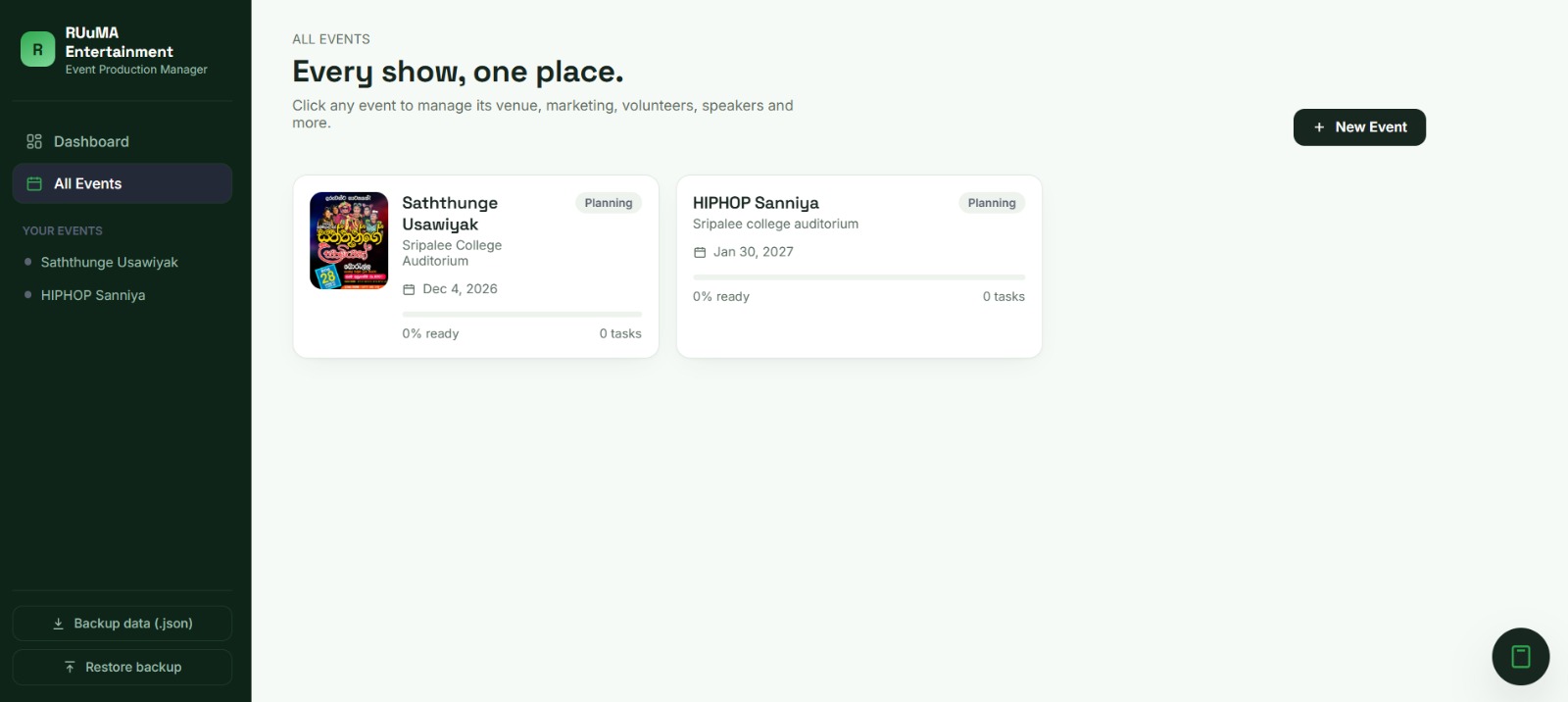
Task: Click the green R logo icon
Action: (37, 49)
